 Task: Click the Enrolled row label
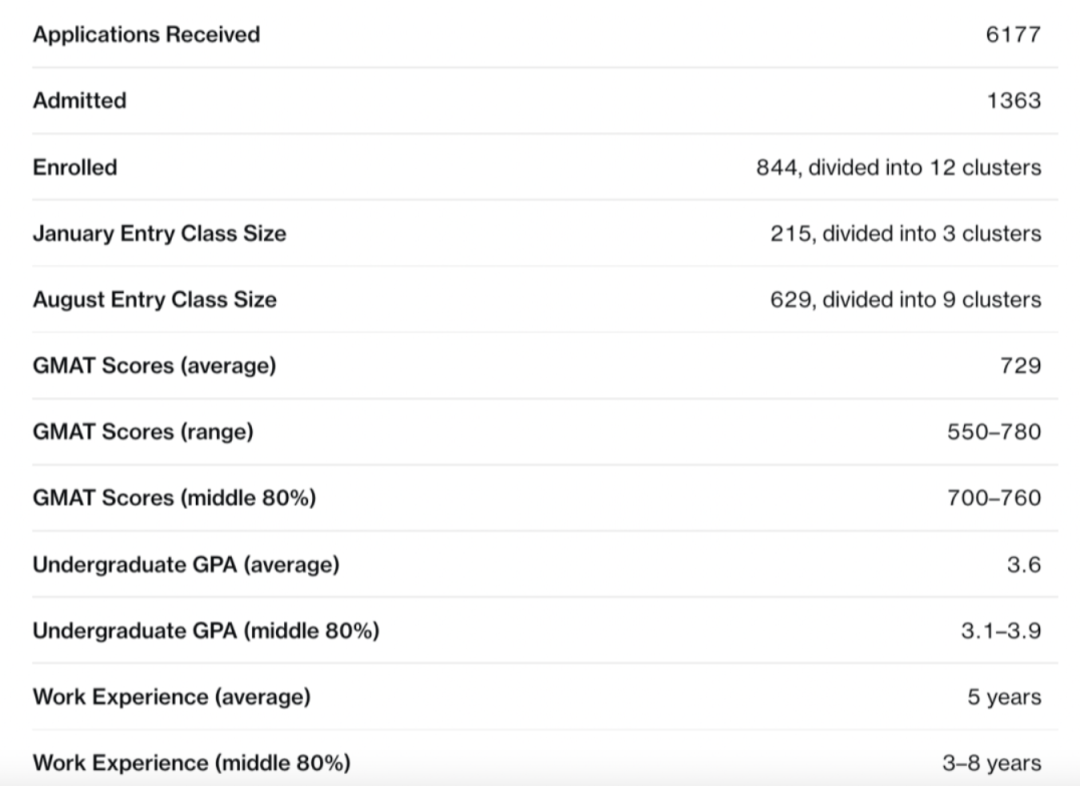[74, 167]
